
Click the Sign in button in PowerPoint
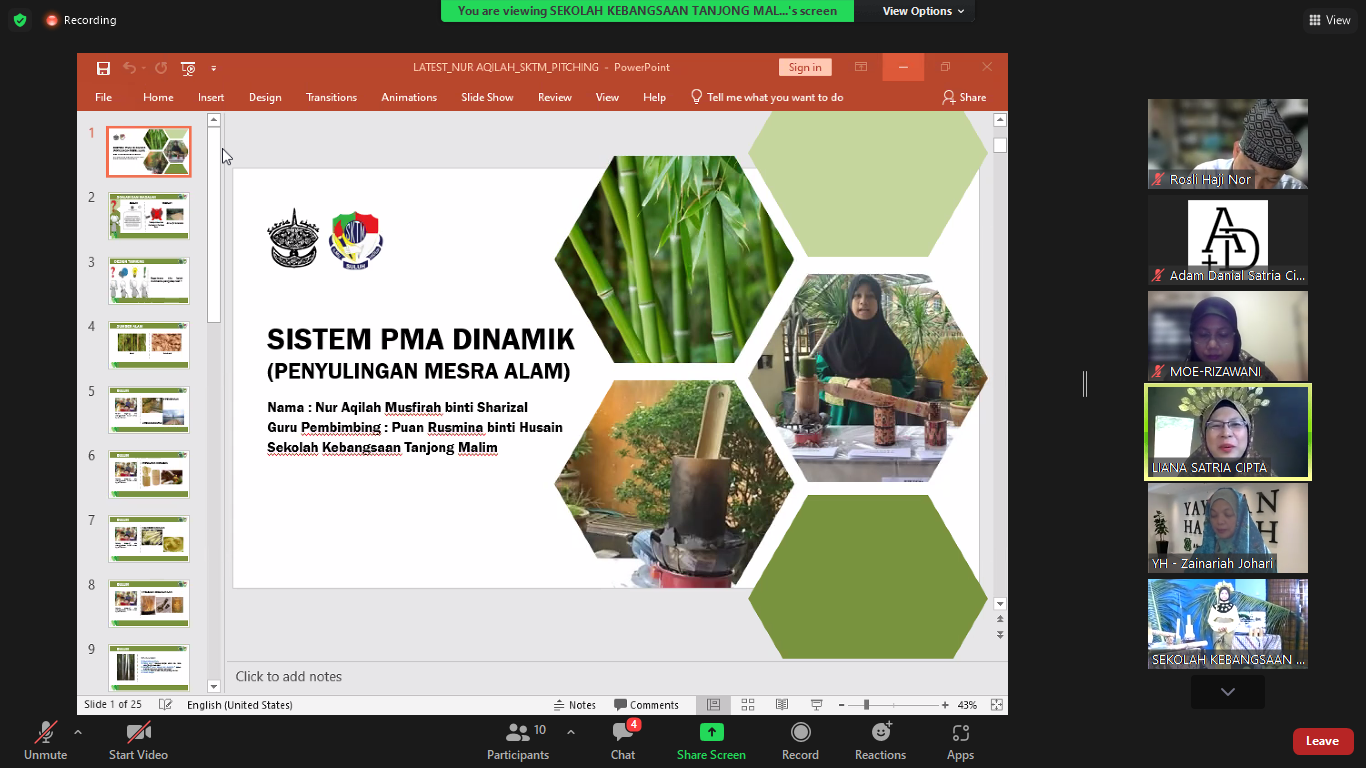[804, 67]
